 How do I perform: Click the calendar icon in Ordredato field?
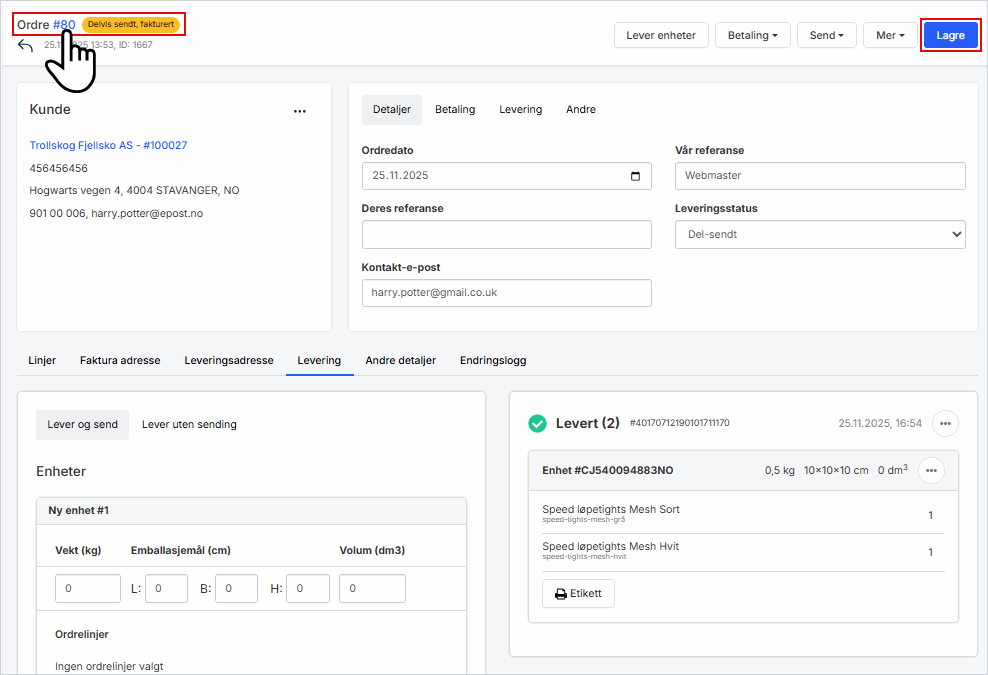click(x=636, y=176)
